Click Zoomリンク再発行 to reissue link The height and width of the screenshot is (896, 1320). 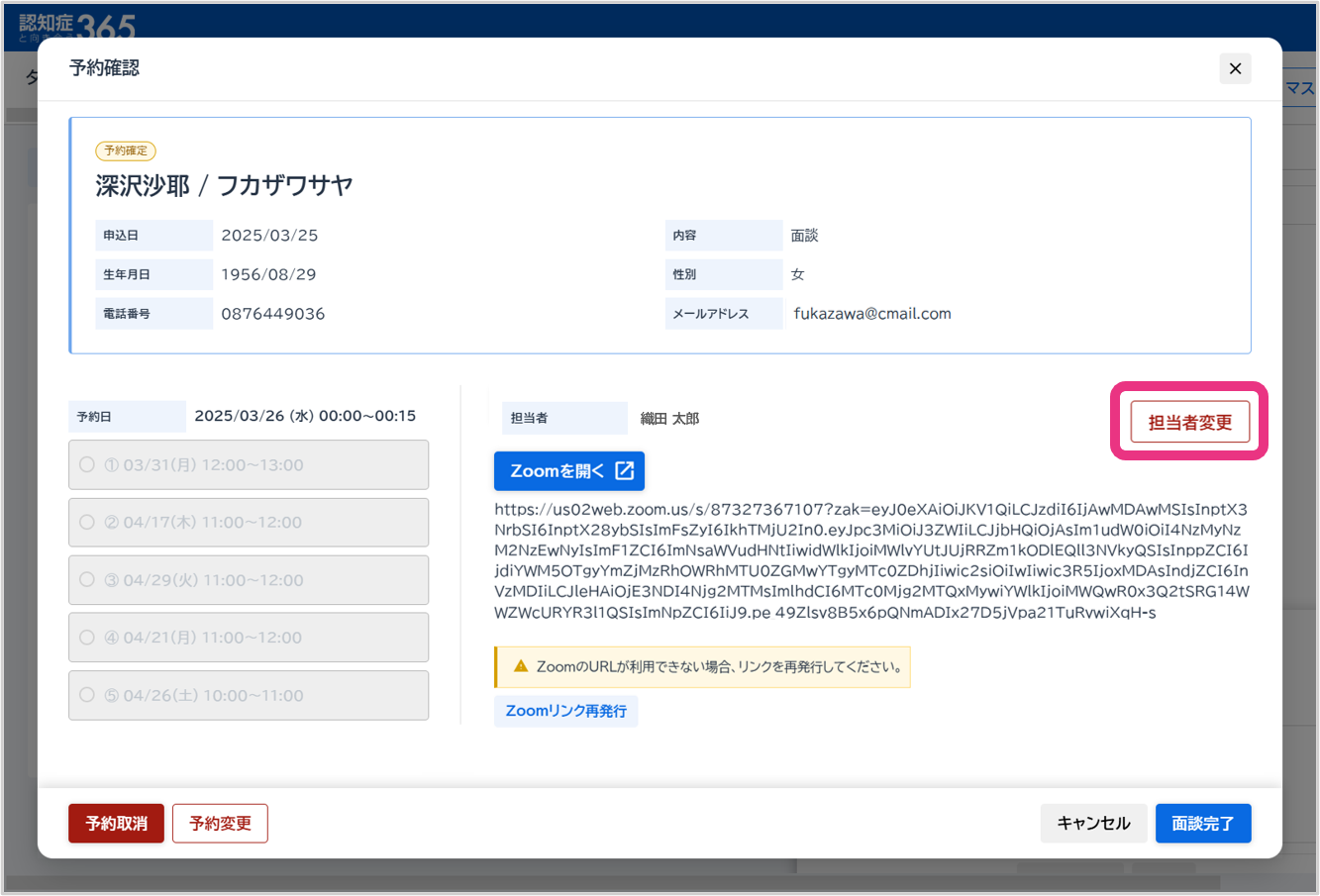(565, 711)
